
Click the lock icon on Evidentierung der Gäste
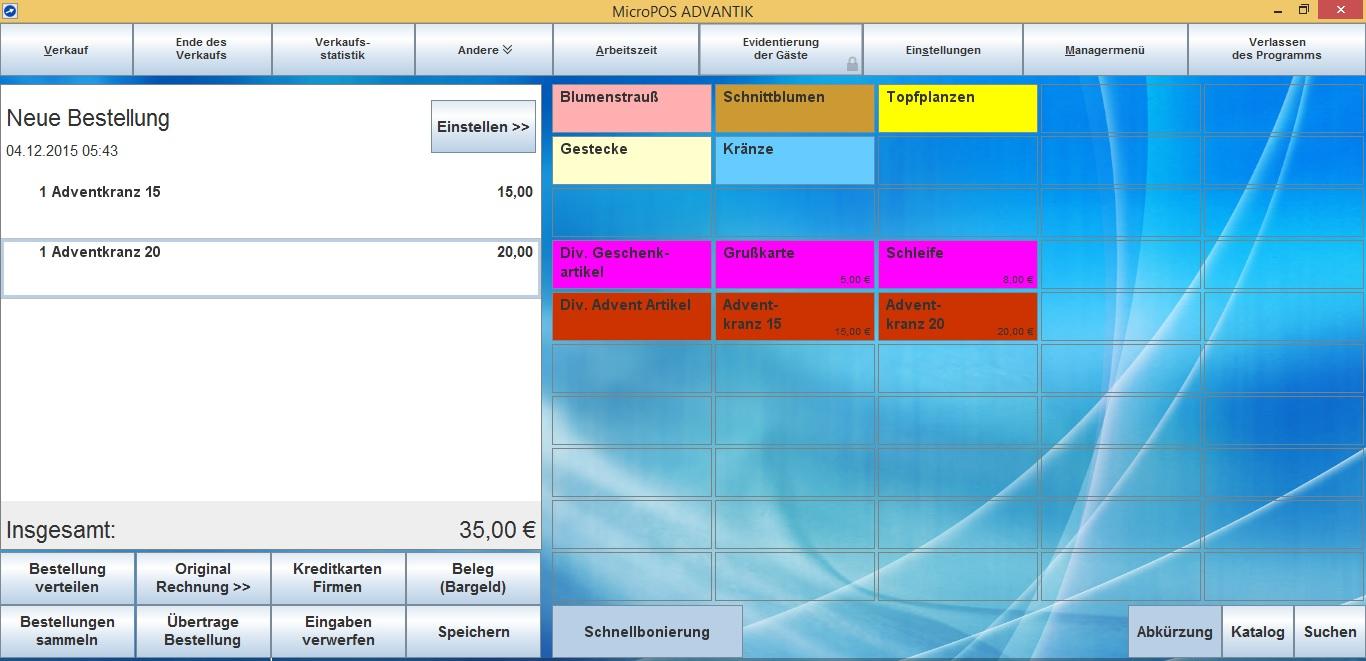(852, 64)
